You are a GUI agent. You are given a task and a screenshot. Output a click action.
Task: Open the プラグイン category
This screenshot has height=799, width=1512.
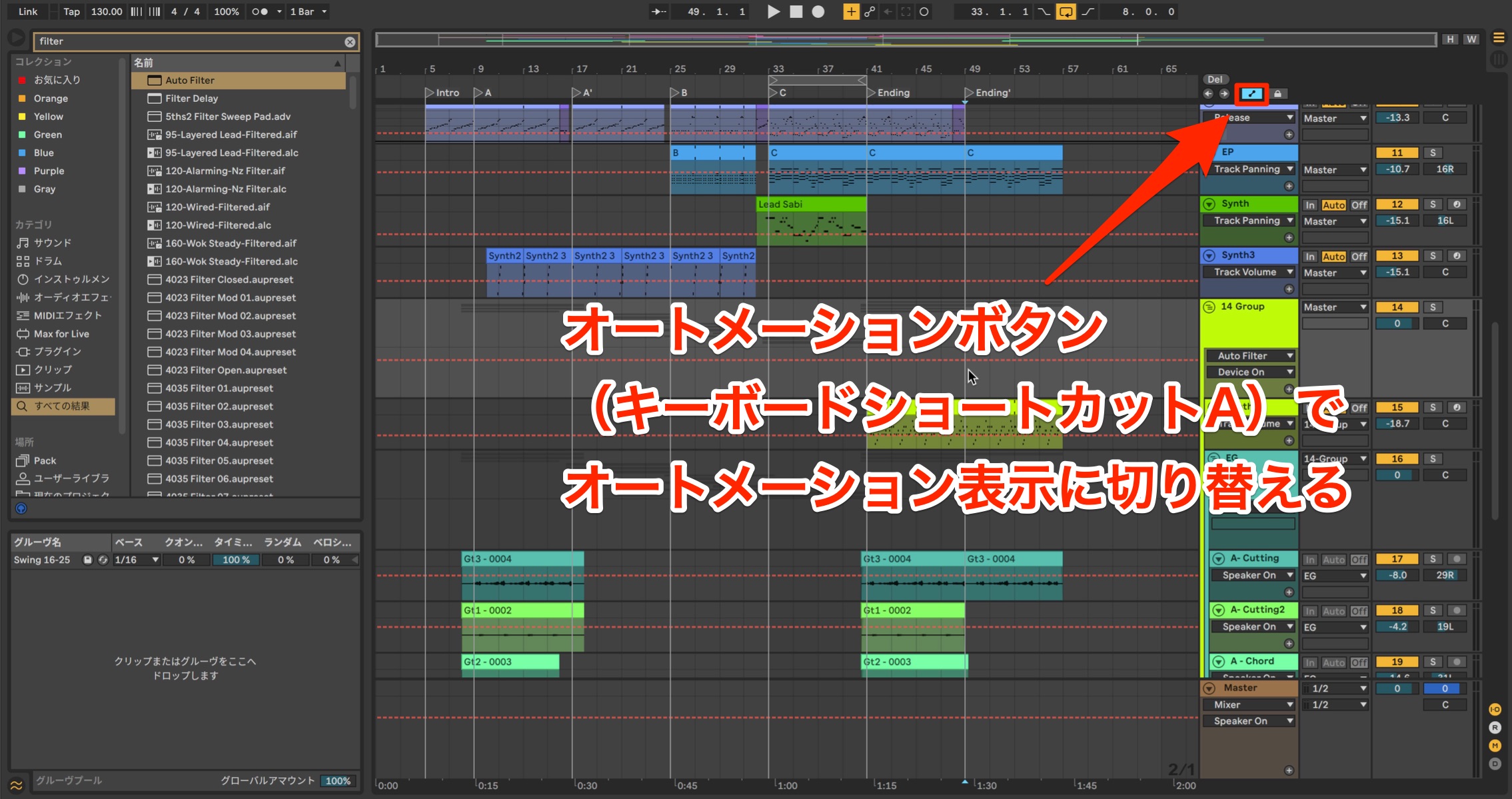[x=57, y=351]
